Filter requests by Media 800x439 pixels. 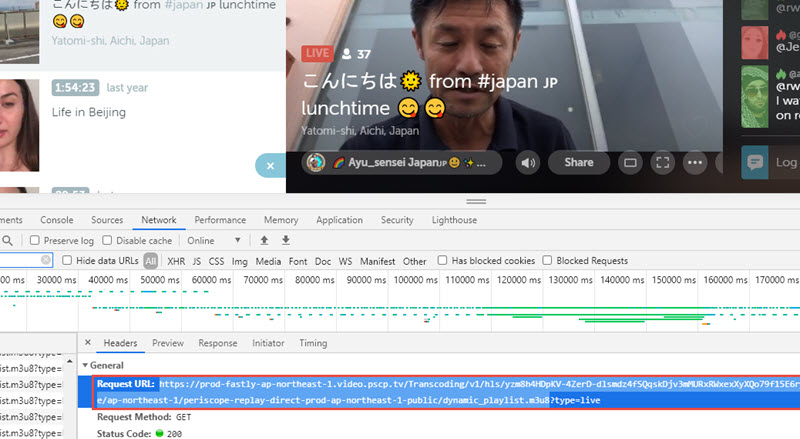point(268,261)
